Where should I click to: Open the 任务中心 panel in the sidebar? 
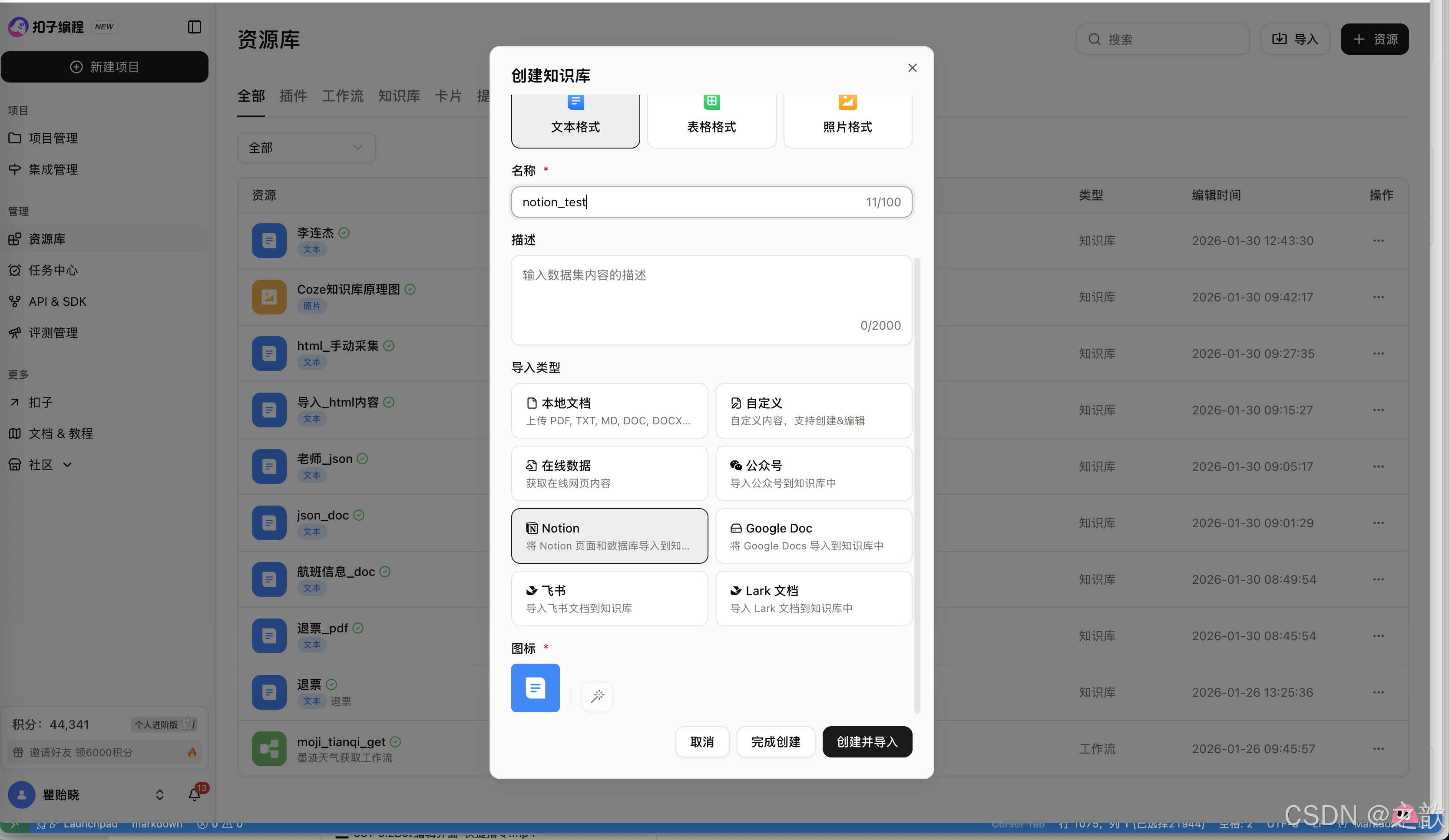point(53,270)
